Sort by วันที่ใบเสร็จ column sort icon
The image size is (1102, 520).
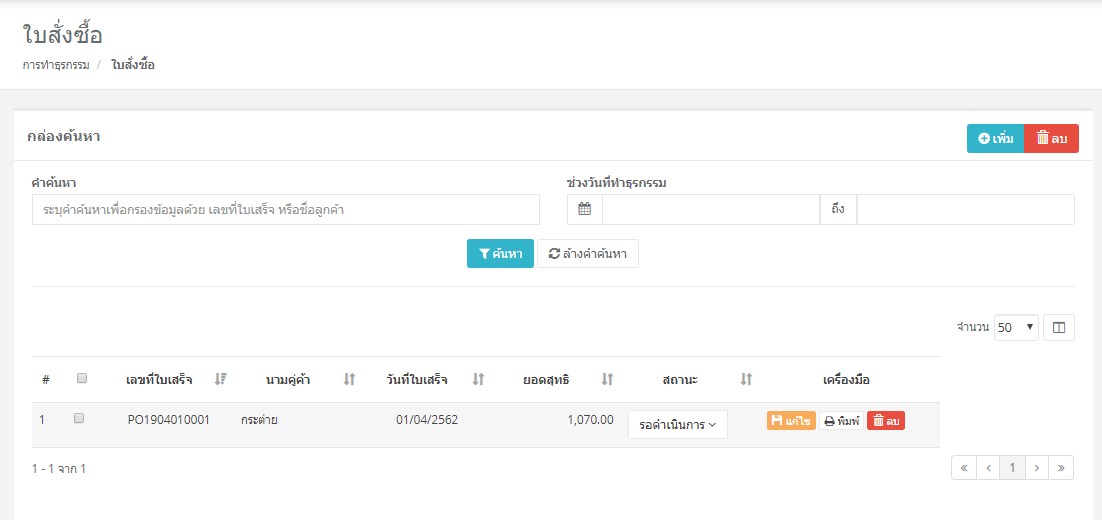tap(479, 379)
